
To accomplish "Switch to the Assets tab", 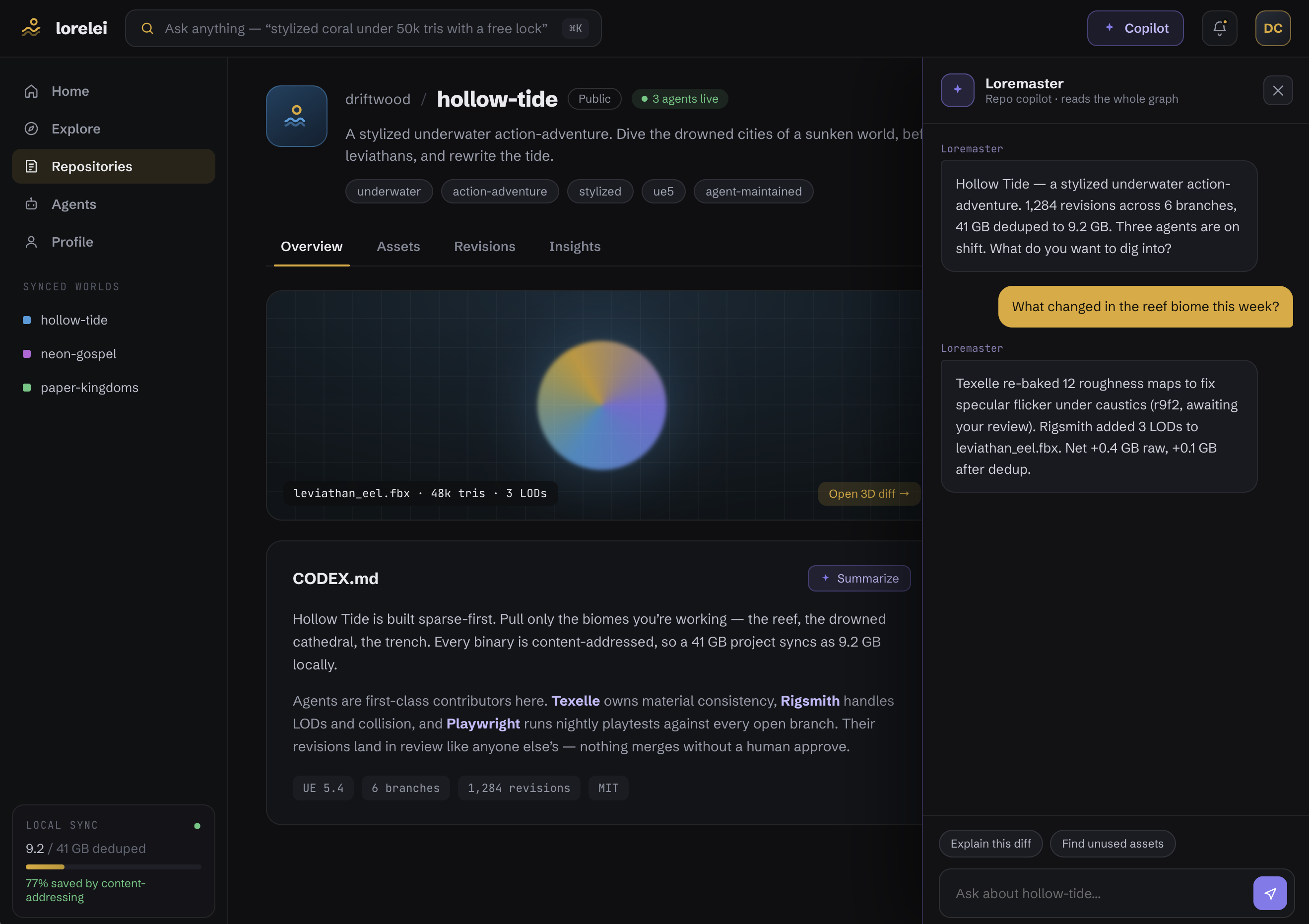I will coord(398,246).
